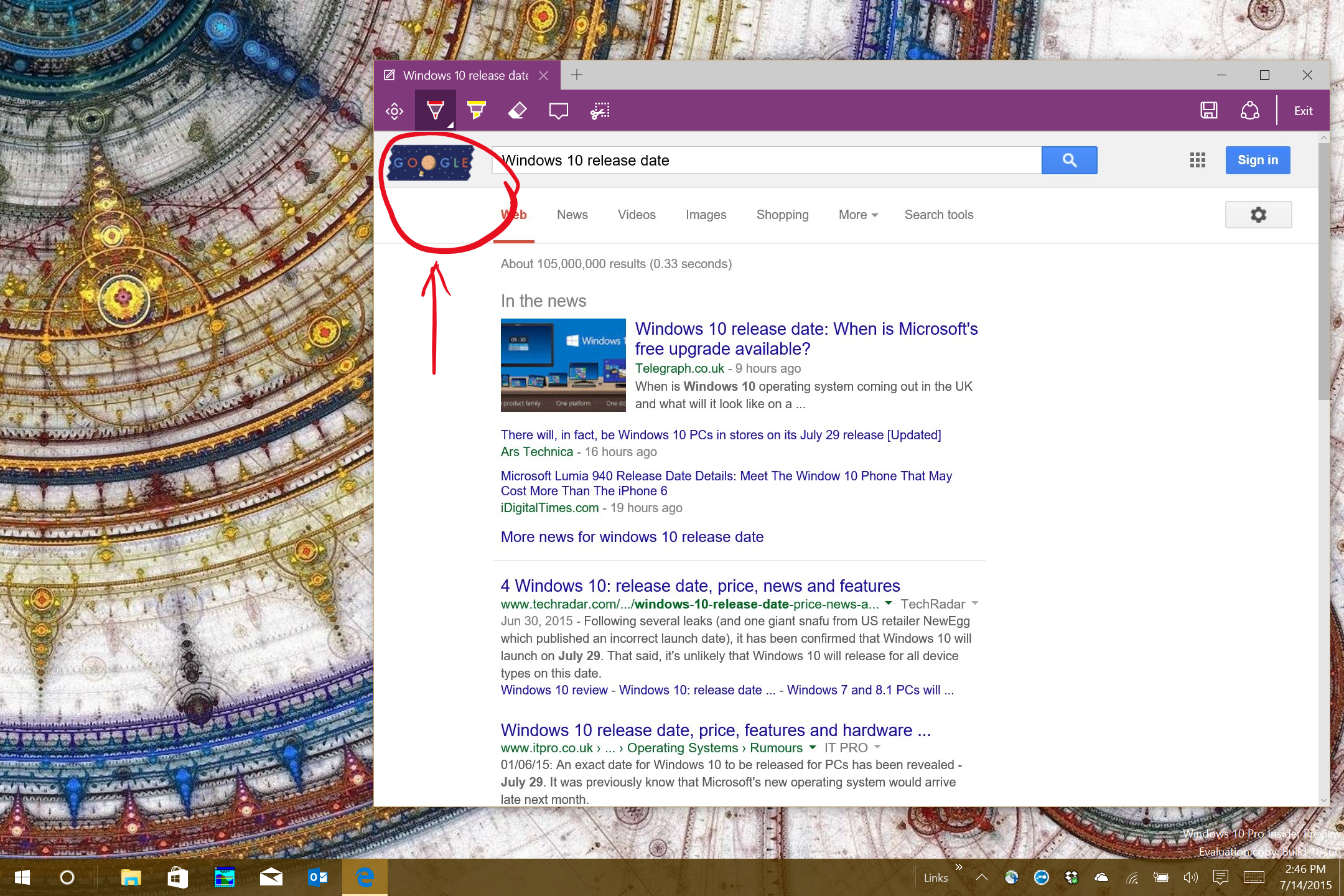
Task: Open the Microsoft Lumia 940 article
Action: pyautogui.click(x=726, y=483)
